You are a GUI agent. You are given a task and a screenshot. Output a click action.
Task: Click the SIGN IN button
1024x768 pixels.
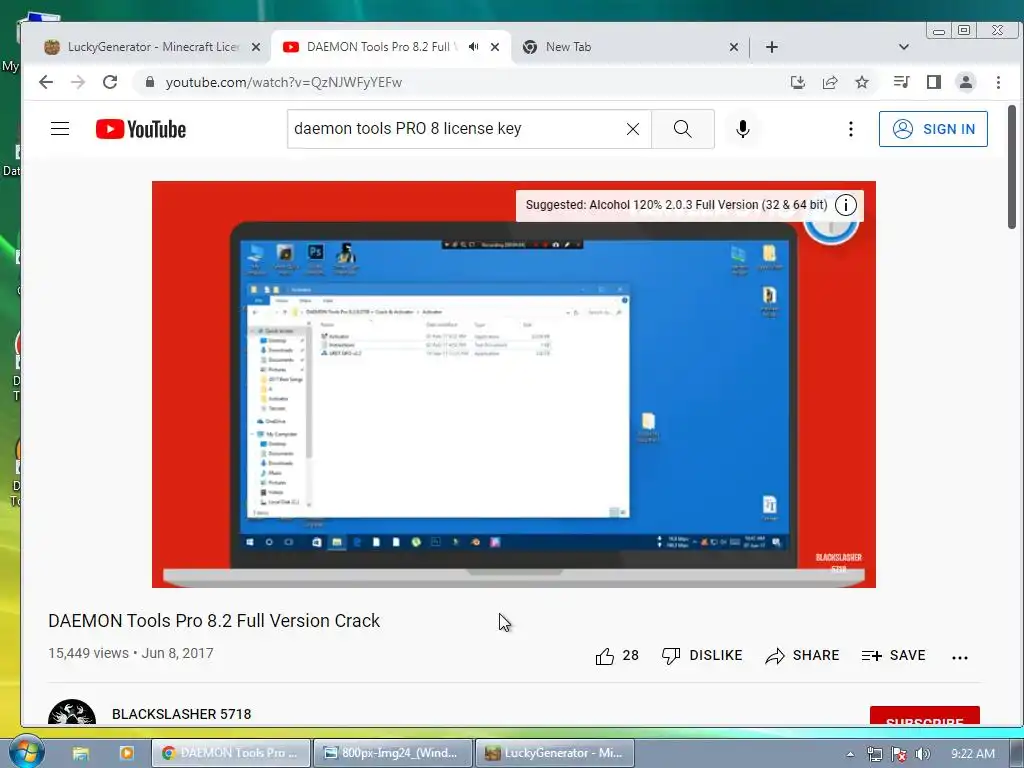[x=933, y=129]
